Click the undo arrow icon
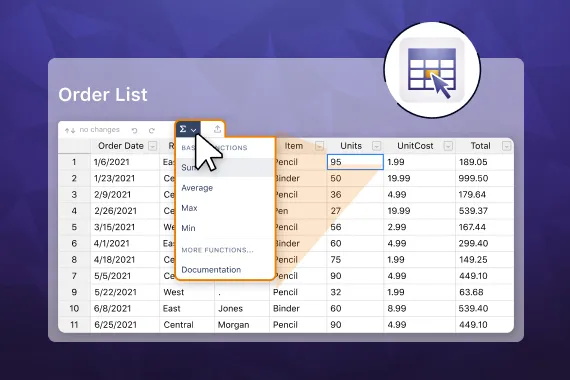Image resolution: width=570 pixels, height=380 pixels. (135, 130)
